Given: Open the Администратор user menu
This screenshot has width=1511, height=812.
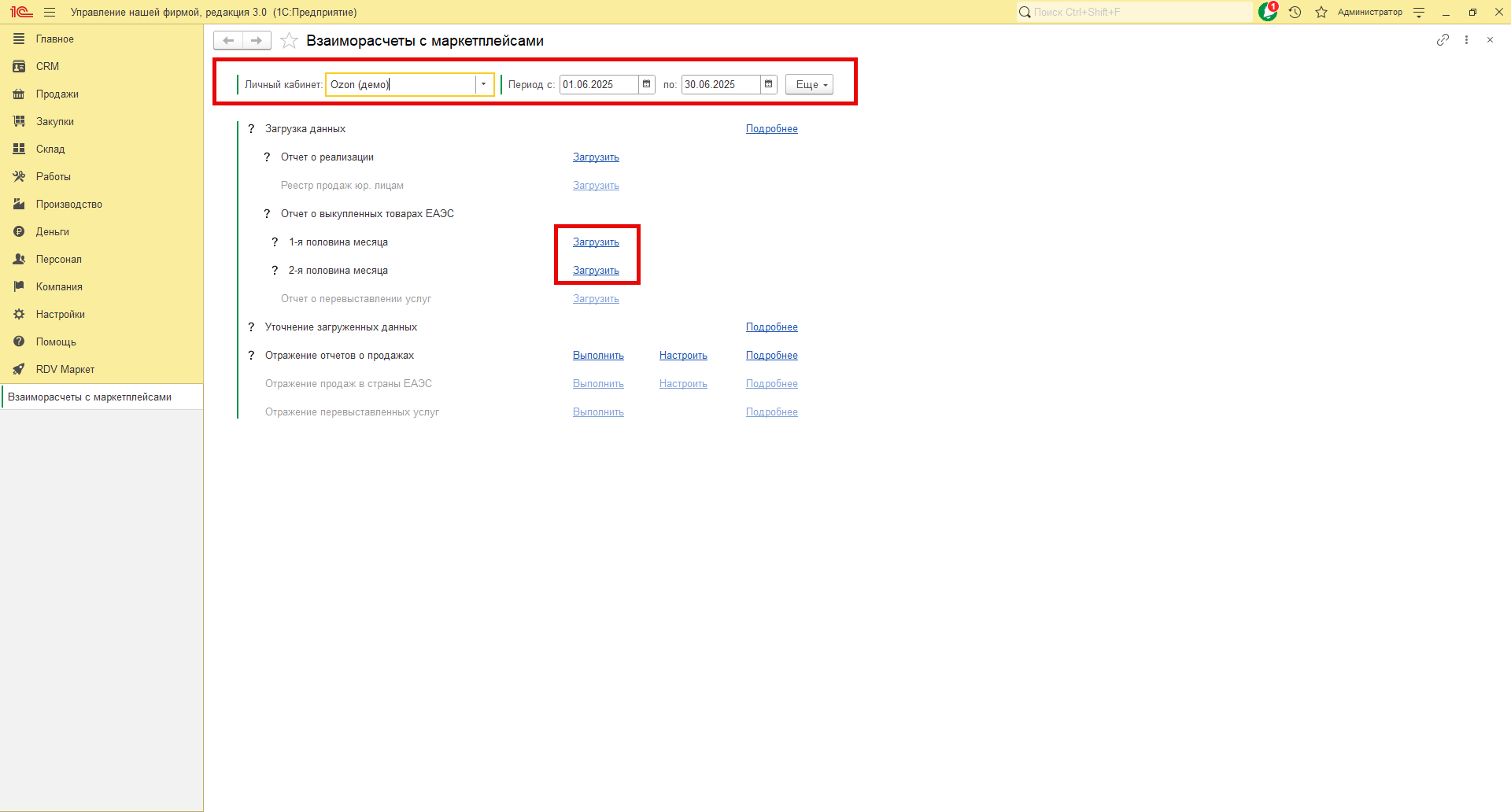Looking at the screenshot, I should [x=1369, y=12].
